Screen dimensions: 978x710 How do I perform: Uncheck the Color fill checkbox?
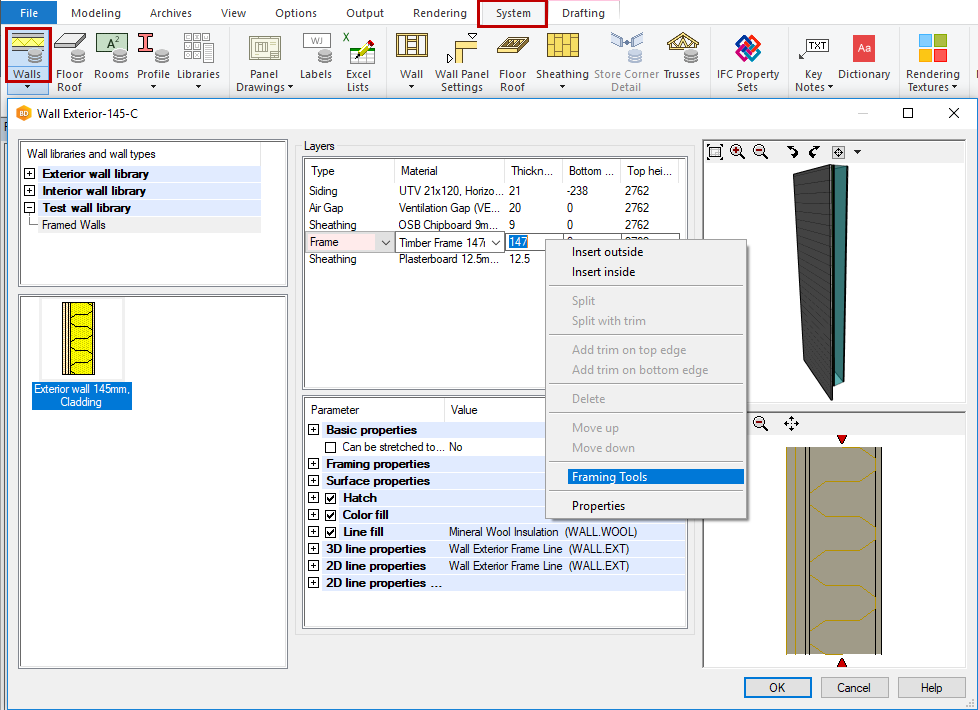click(331, 515)
